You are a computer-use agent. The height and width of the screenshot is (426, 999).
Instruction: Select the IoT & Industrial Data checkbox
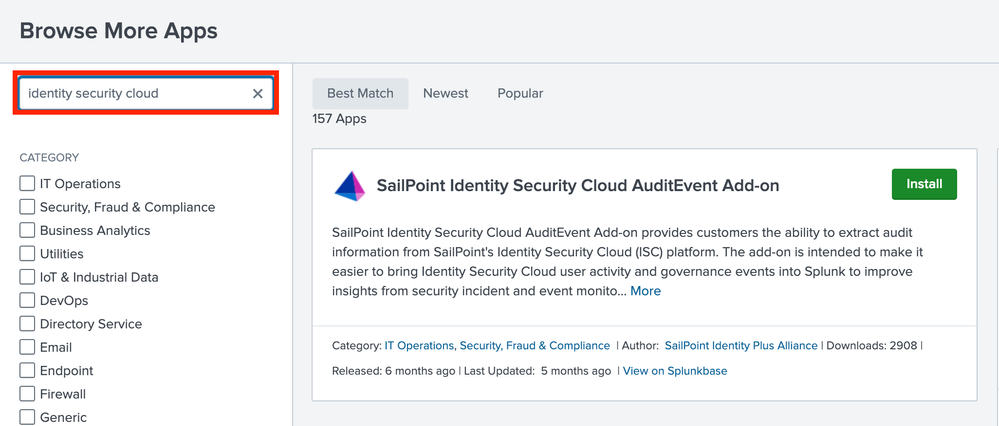(27, 277)
